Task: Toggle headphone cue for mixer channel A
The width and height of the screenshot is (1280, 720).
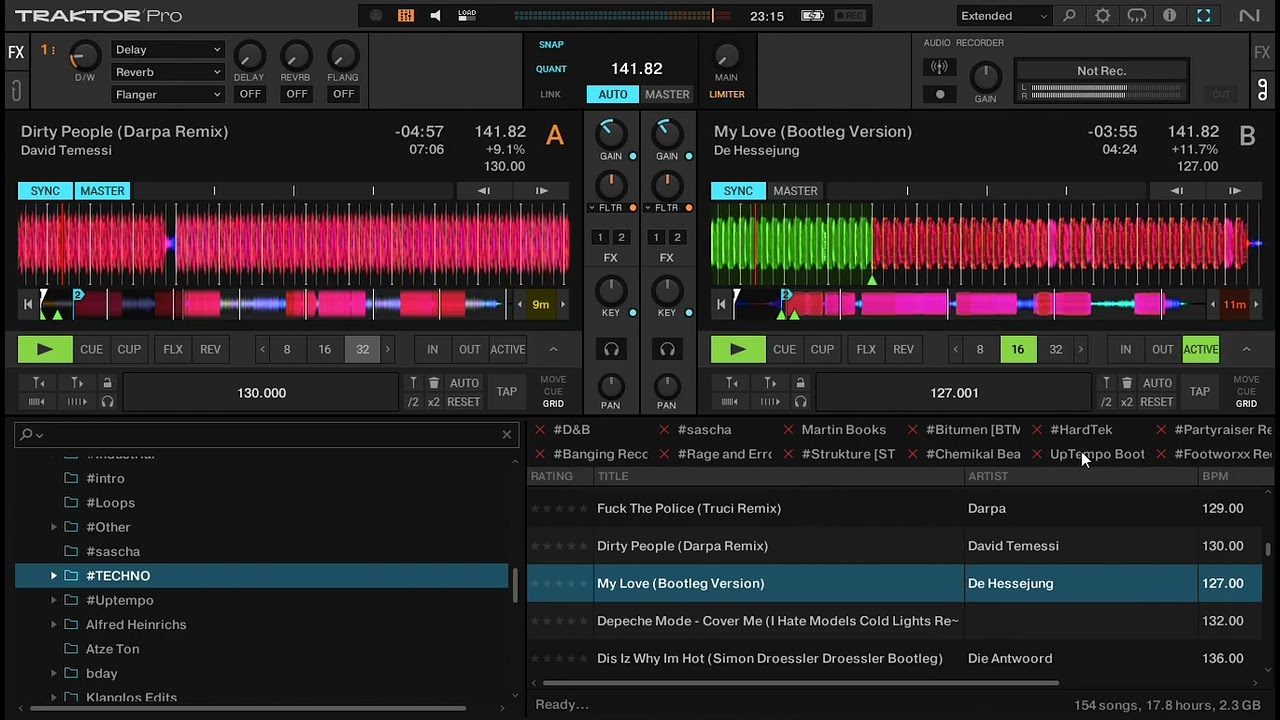Action: point(611,349)
